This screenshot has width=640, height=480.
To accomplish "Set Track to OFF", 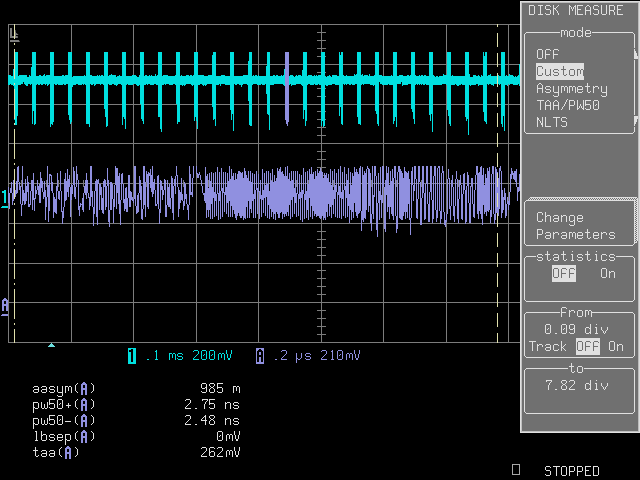I will [x=588, y=346].
